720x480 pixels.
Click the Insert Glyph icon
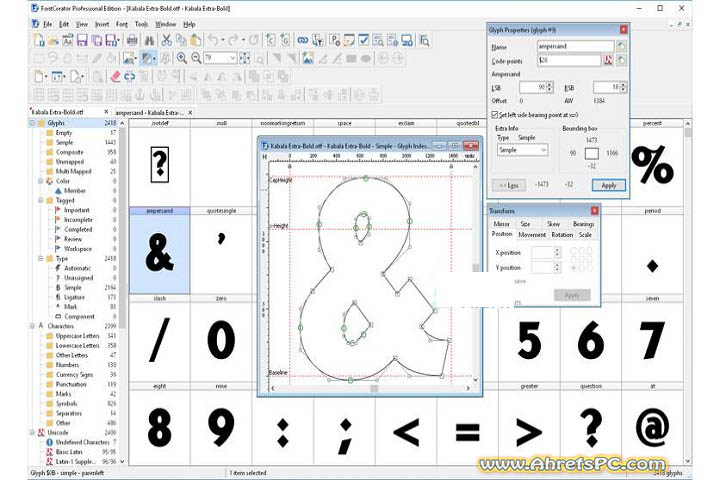285,40
